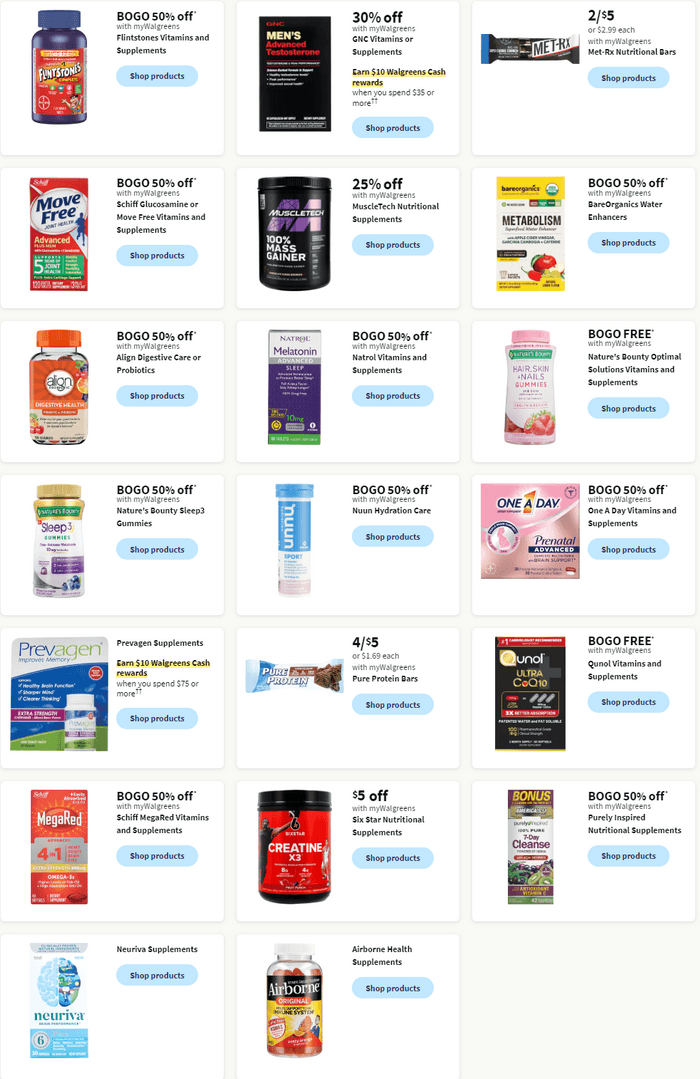Screen dimensions: 700x1079
Task: Shop products for Prevagen Supplements
Action: pyautogui.click(x=157, y=718)
